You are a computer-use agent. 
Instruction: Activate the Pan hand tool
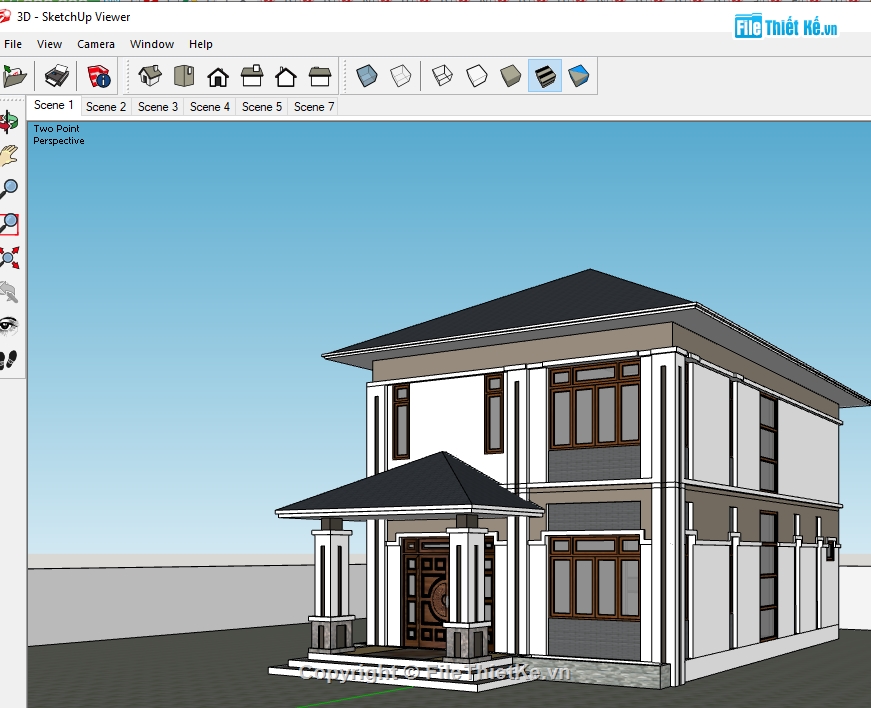pyautogui.click(x=9, y=156)
